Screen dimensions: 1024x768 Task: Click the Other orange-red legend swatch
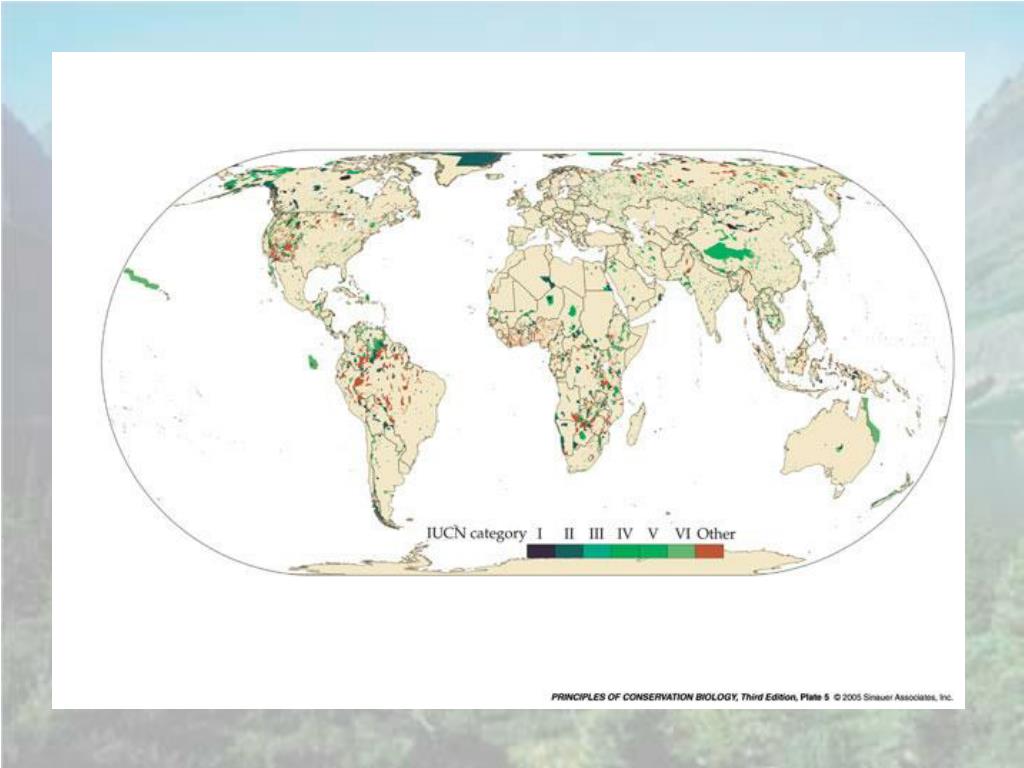[709, 551]
